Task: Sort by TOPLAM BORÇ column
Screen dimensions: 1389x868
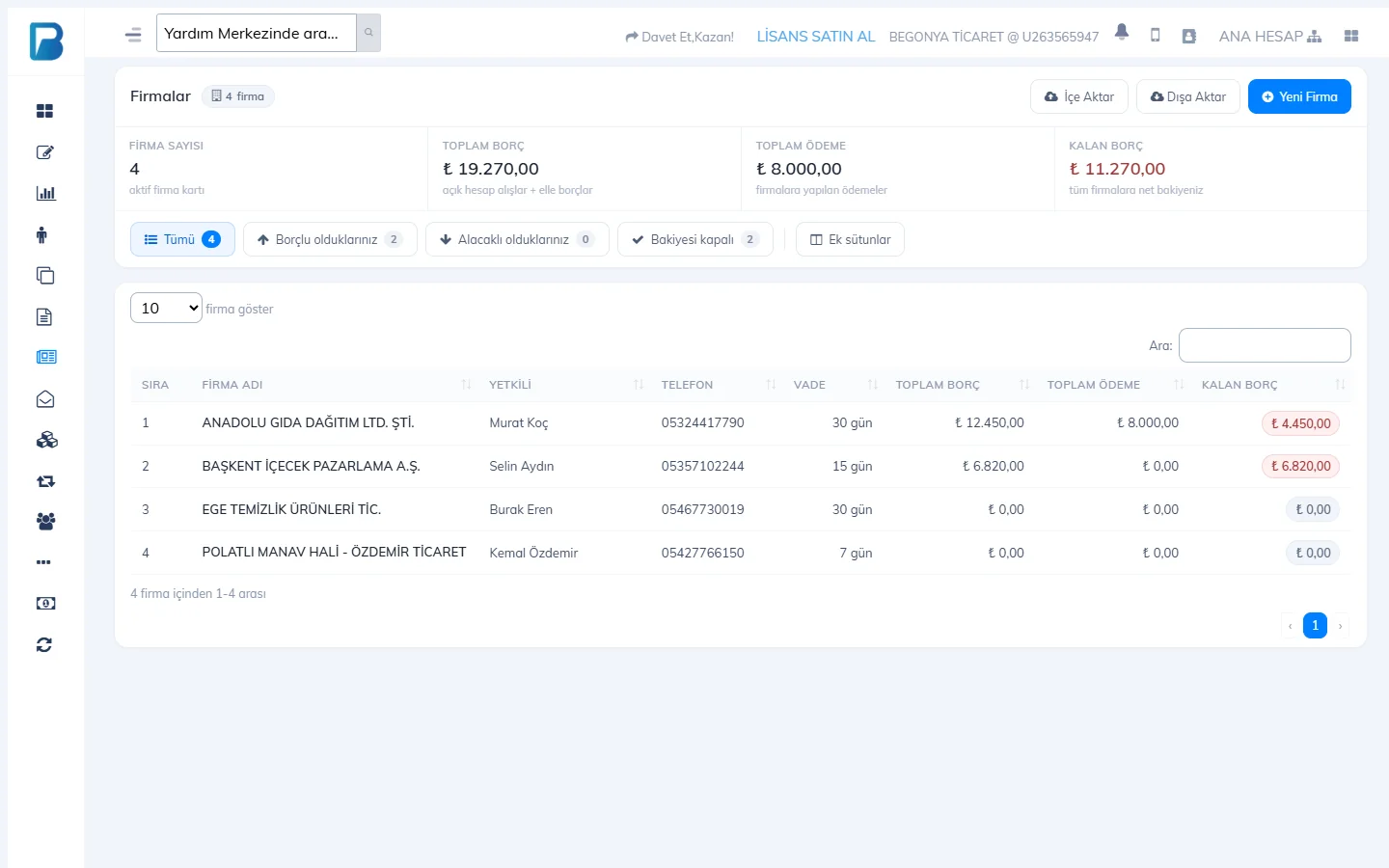Action: (961, 385)
